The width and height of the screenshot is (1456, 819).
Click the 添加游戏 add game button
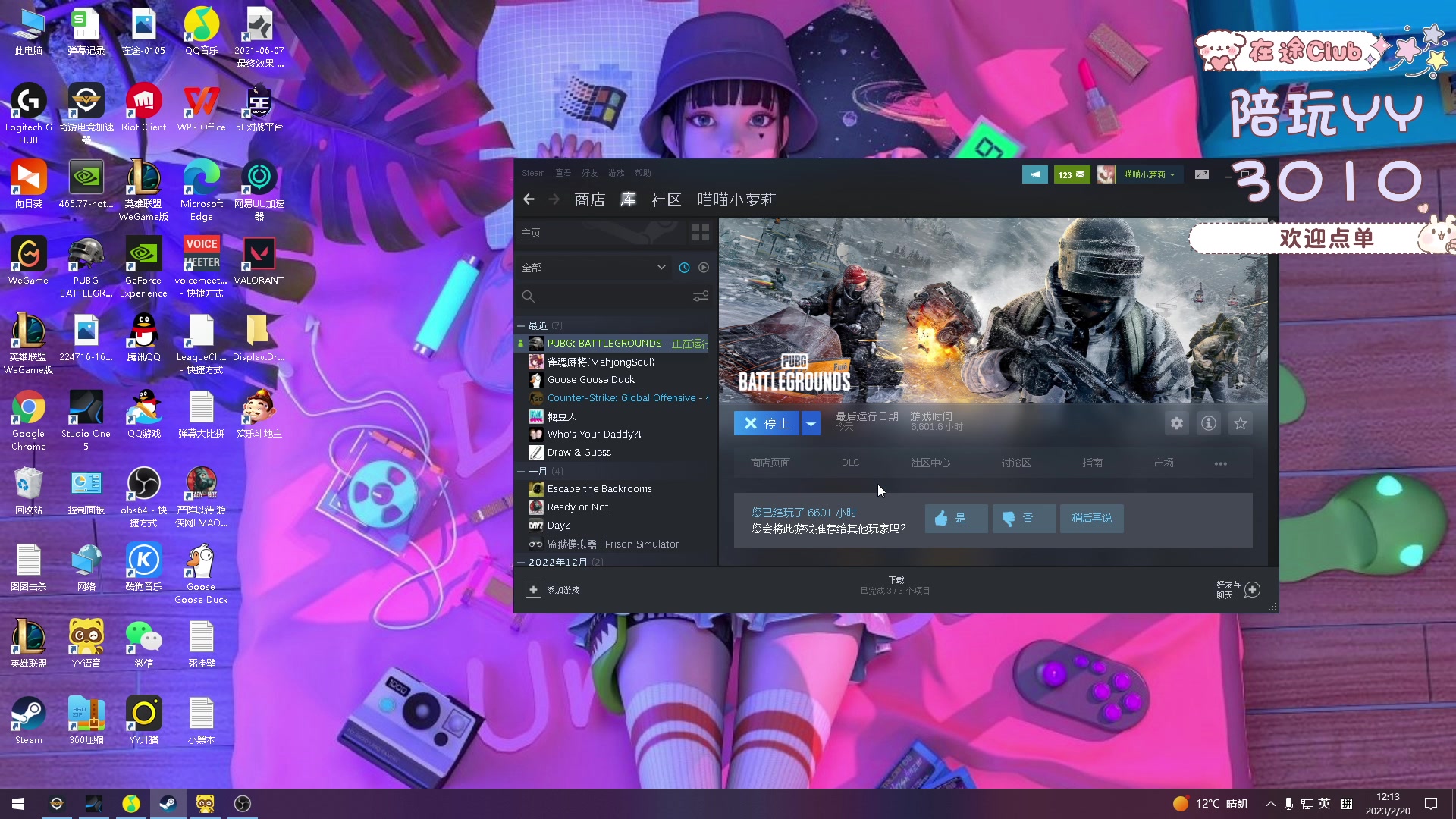click(553, 590)
